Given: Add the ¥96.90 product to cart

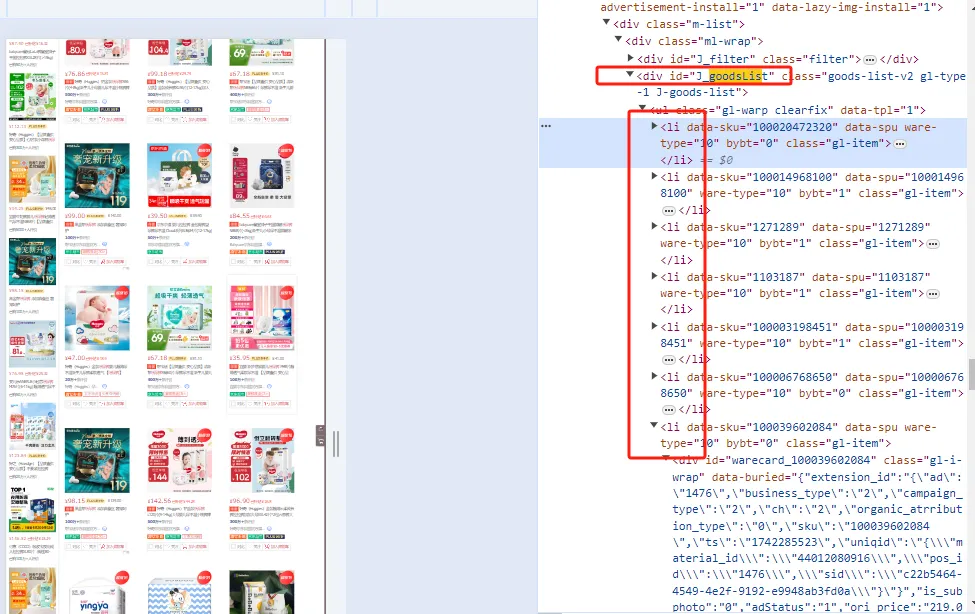Looking at the screenshot, I should point(277,547).
